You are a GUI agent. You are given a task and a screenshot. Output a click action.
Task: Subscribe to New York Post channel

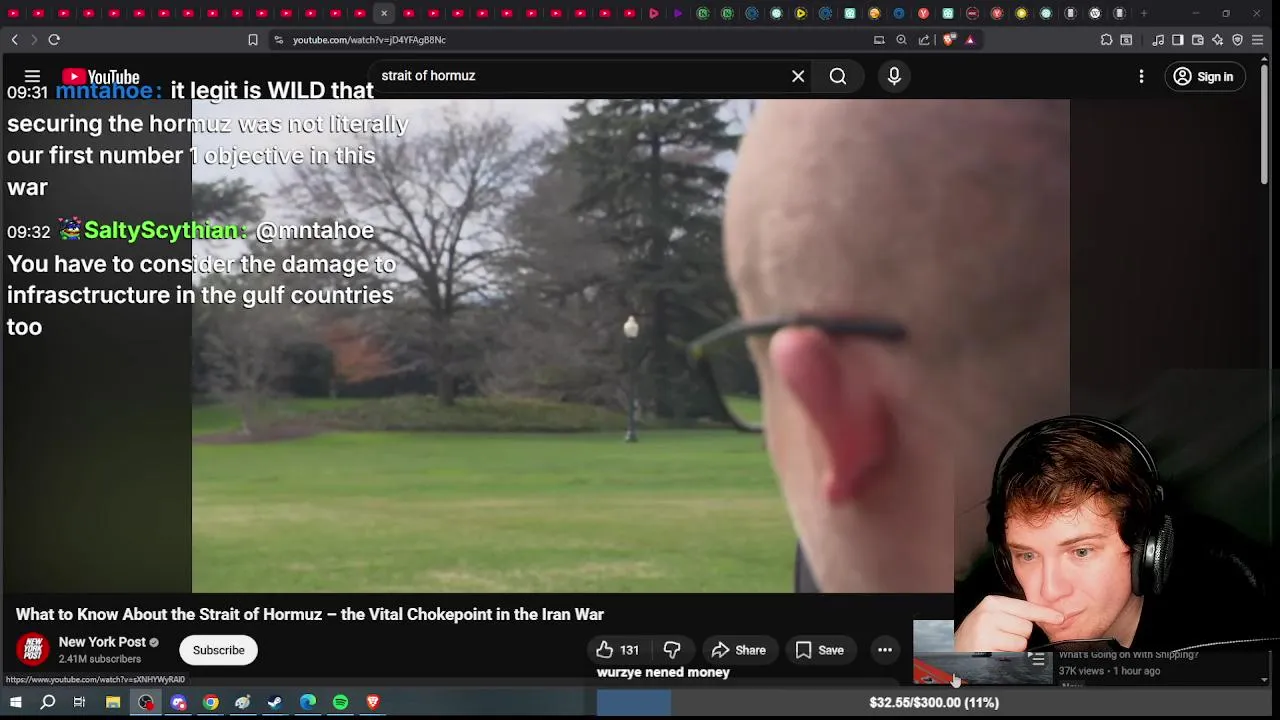coord(218,650)
